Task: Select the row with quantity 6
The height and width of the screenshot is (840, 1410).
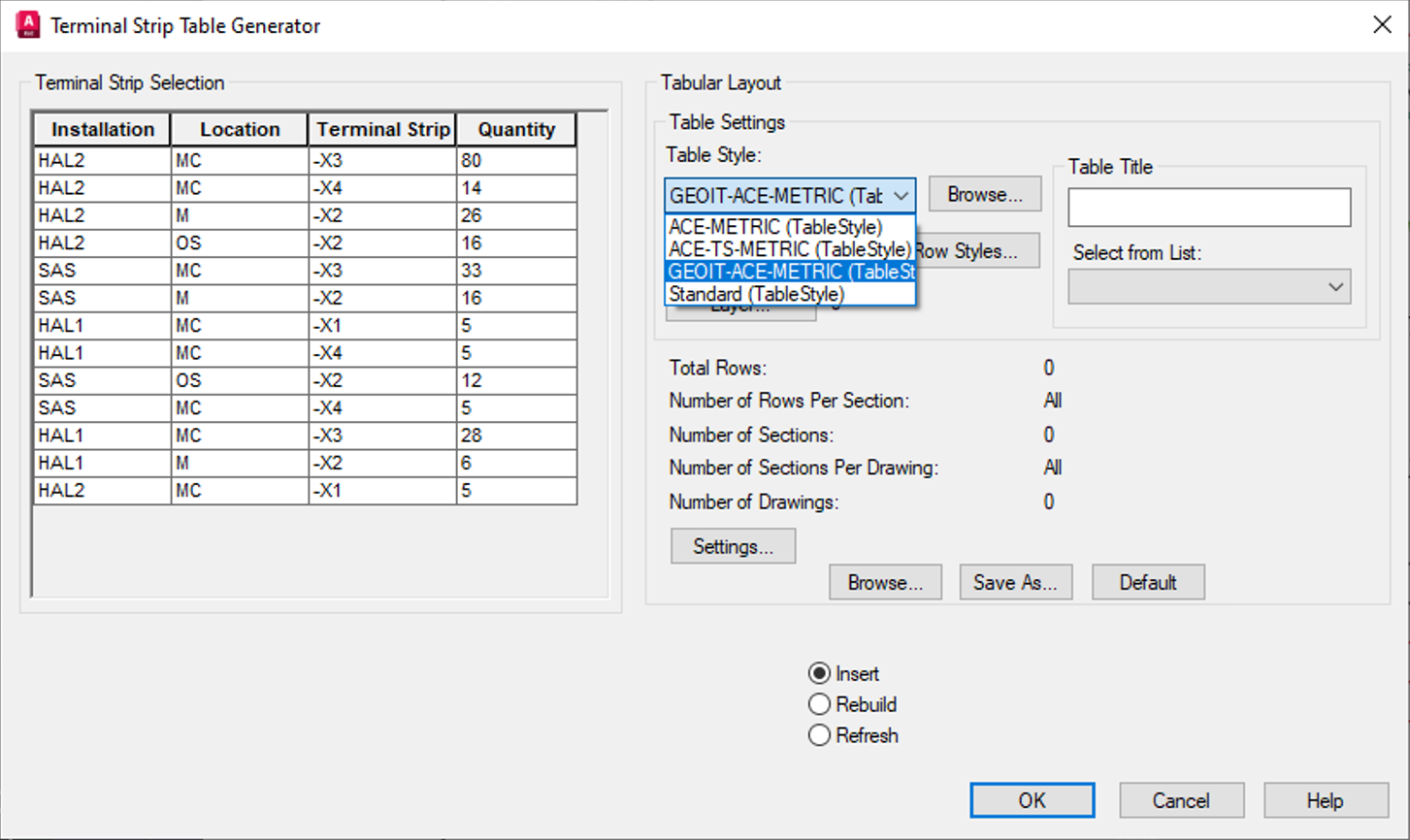Action: click(306, 463)
